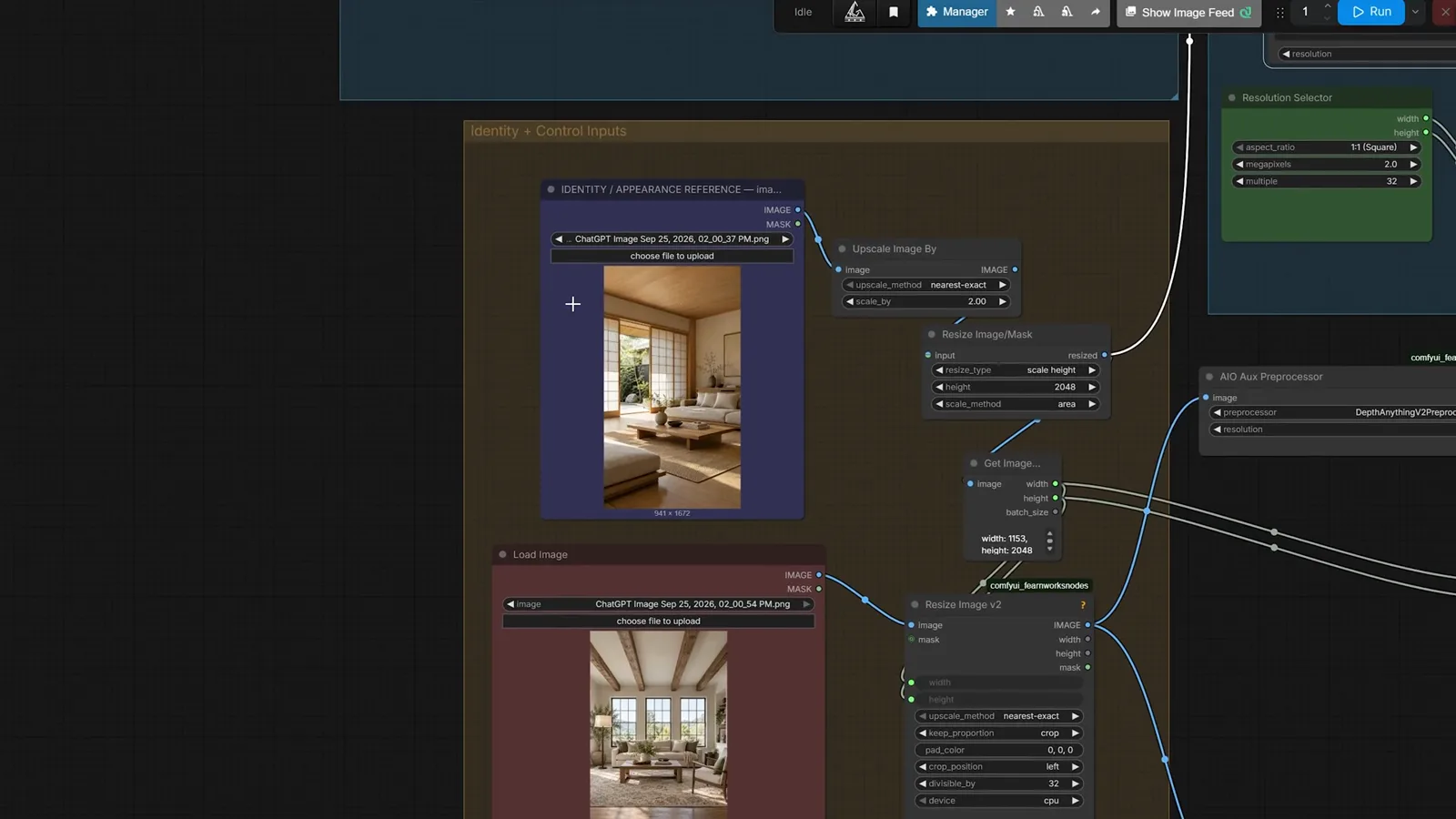This screenshot has height=819, width=1456.
Task: Open the aspect_ratio 1:1 (Square) dropdown
Action: (1326, 147)
